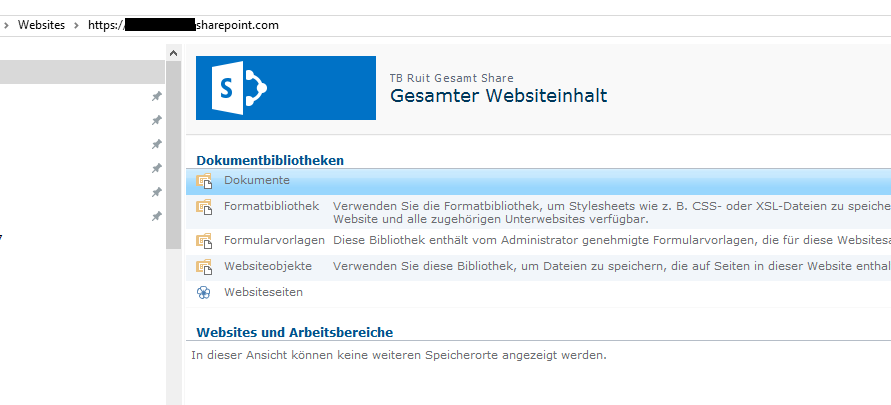Click the Formatbibliothek description text
891x405 pixels.
pos(612,212)
